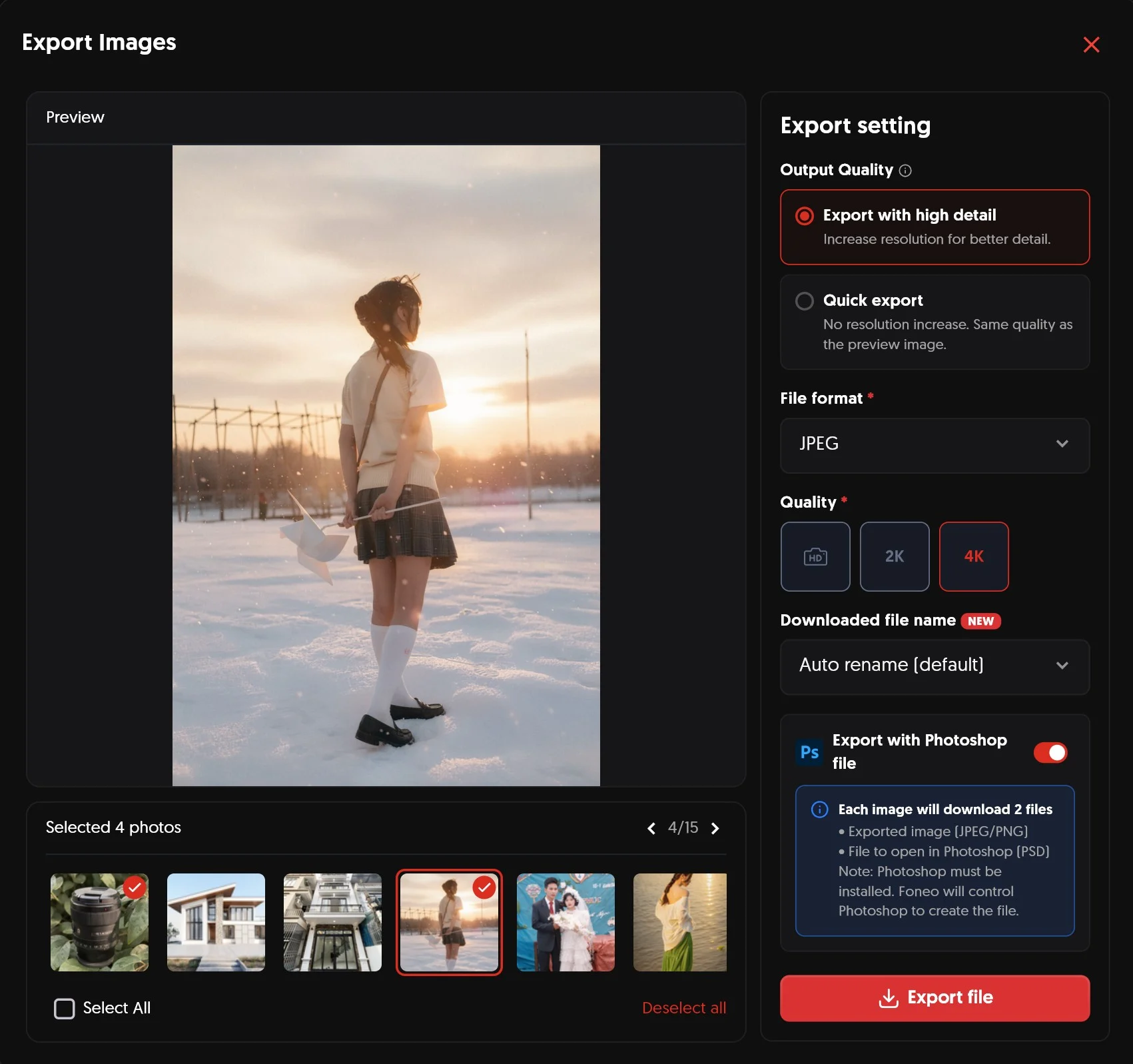Select the girl in snow thumbnail

(449, 922)
